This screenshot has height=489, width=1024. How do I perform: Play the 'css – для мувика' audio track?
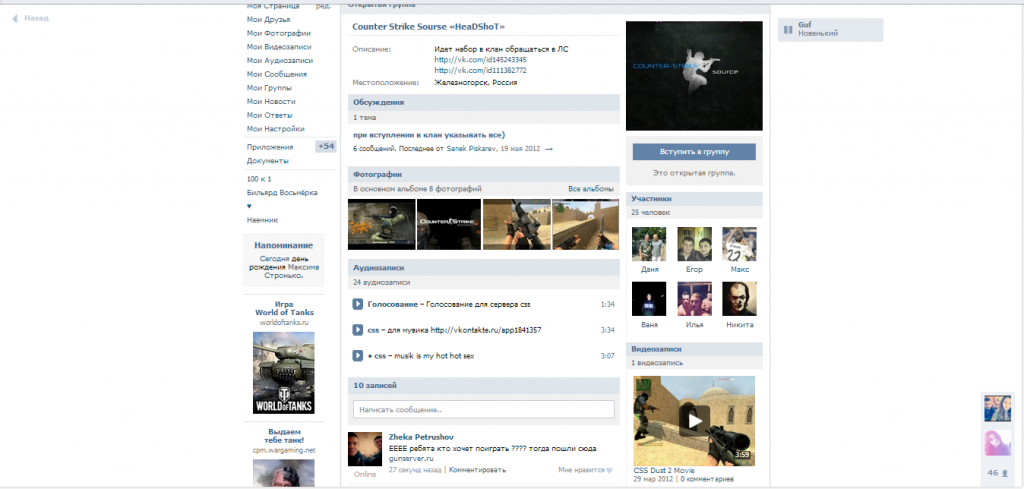(358, 330)
